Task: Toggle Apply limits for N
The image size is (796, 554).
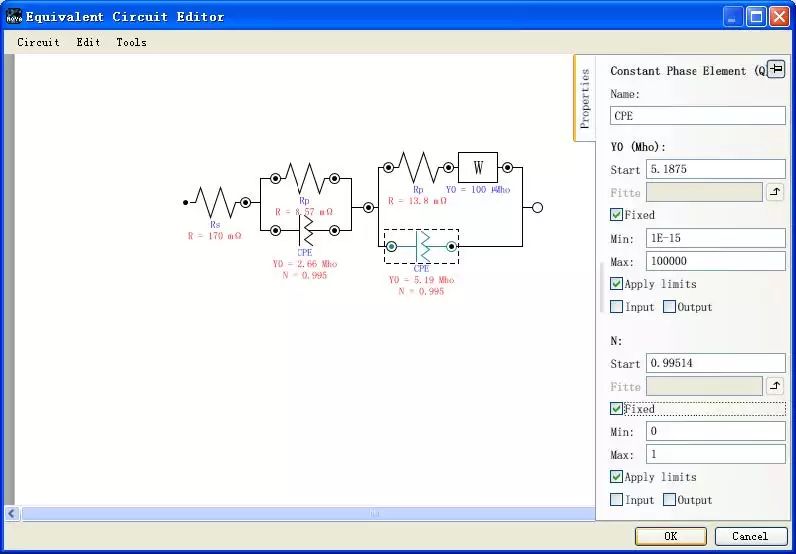Action: [616, 477]
